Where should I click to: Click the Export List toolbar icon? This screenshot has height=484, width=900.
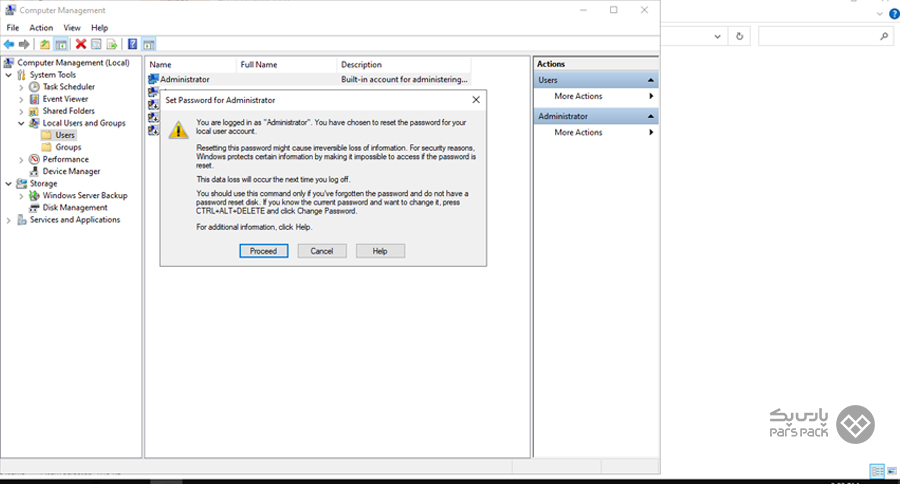112,44
